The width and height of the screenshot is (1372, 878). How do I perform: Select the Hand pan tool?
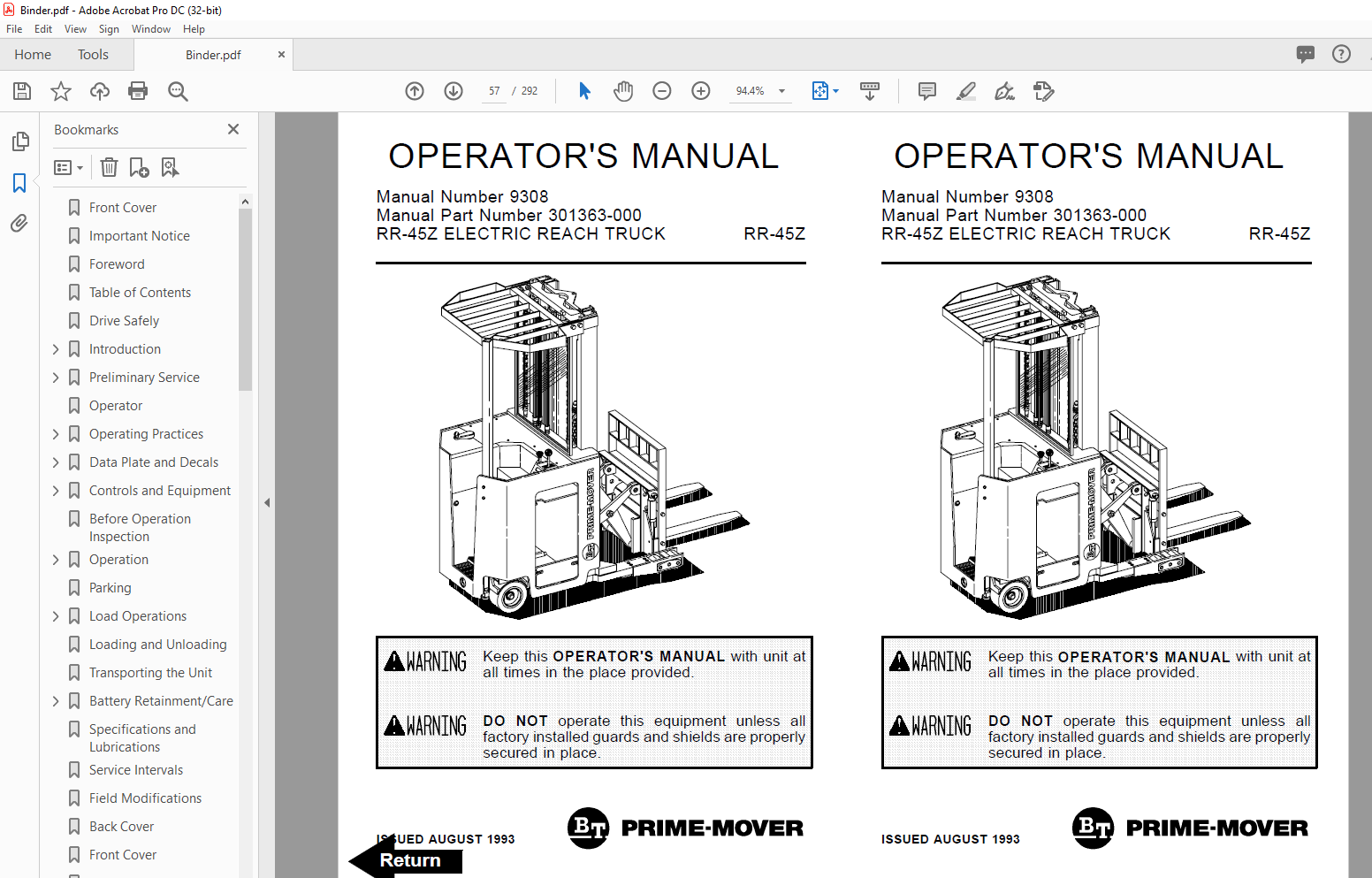tap(623, 91)
